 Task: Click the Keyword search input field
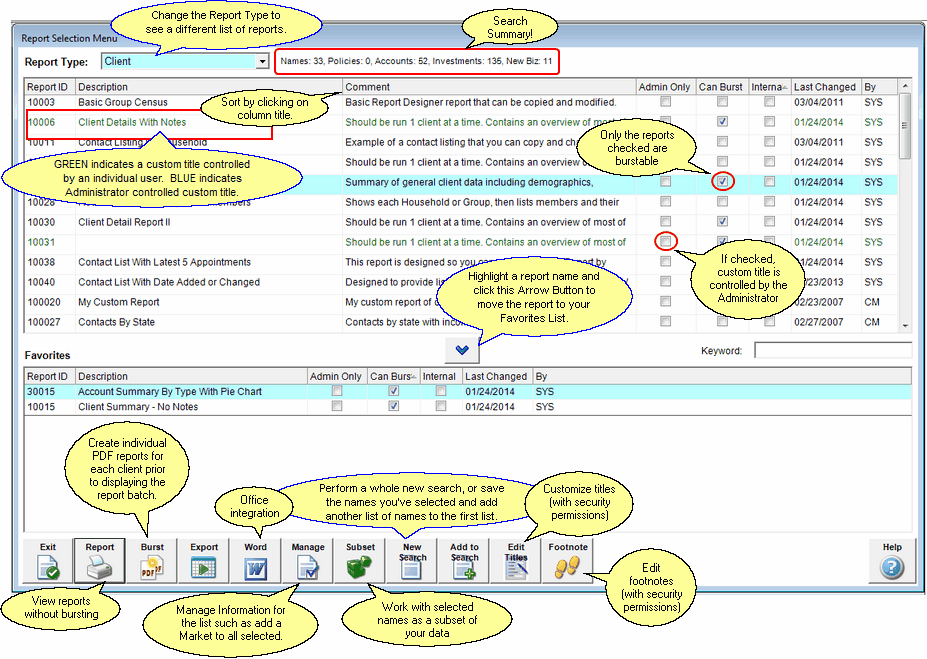[x=832, y=351]
